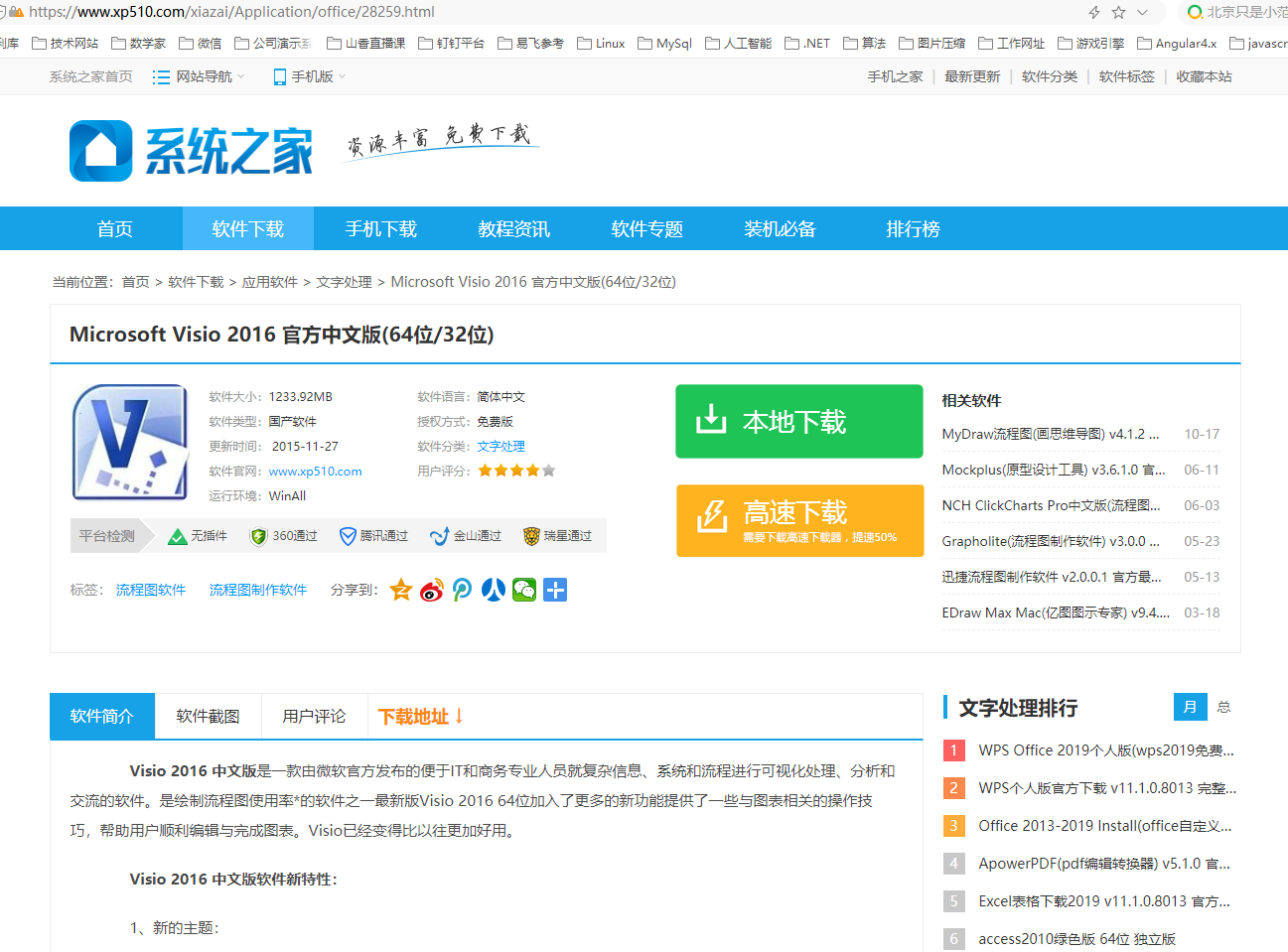Open the 钉钉平台 bookmark folder
1288x952 pixels.
point(452,44)
